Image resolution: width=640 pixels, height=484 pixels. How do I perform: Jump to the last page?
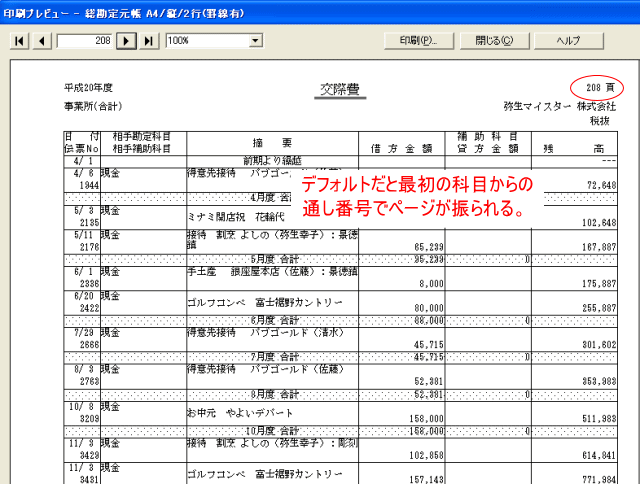coord(149,41)
